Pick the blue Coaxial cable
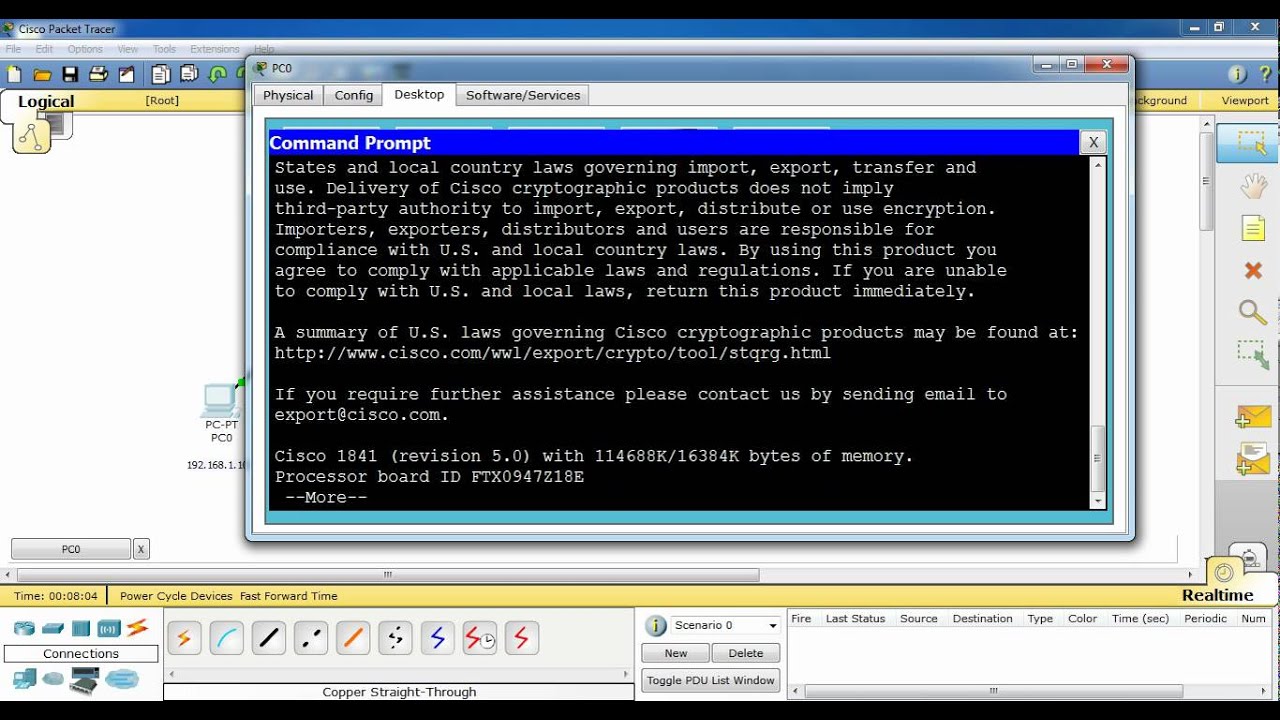Image resolution: width=1280 pixels, height=720 pixels. click(437, 638)
